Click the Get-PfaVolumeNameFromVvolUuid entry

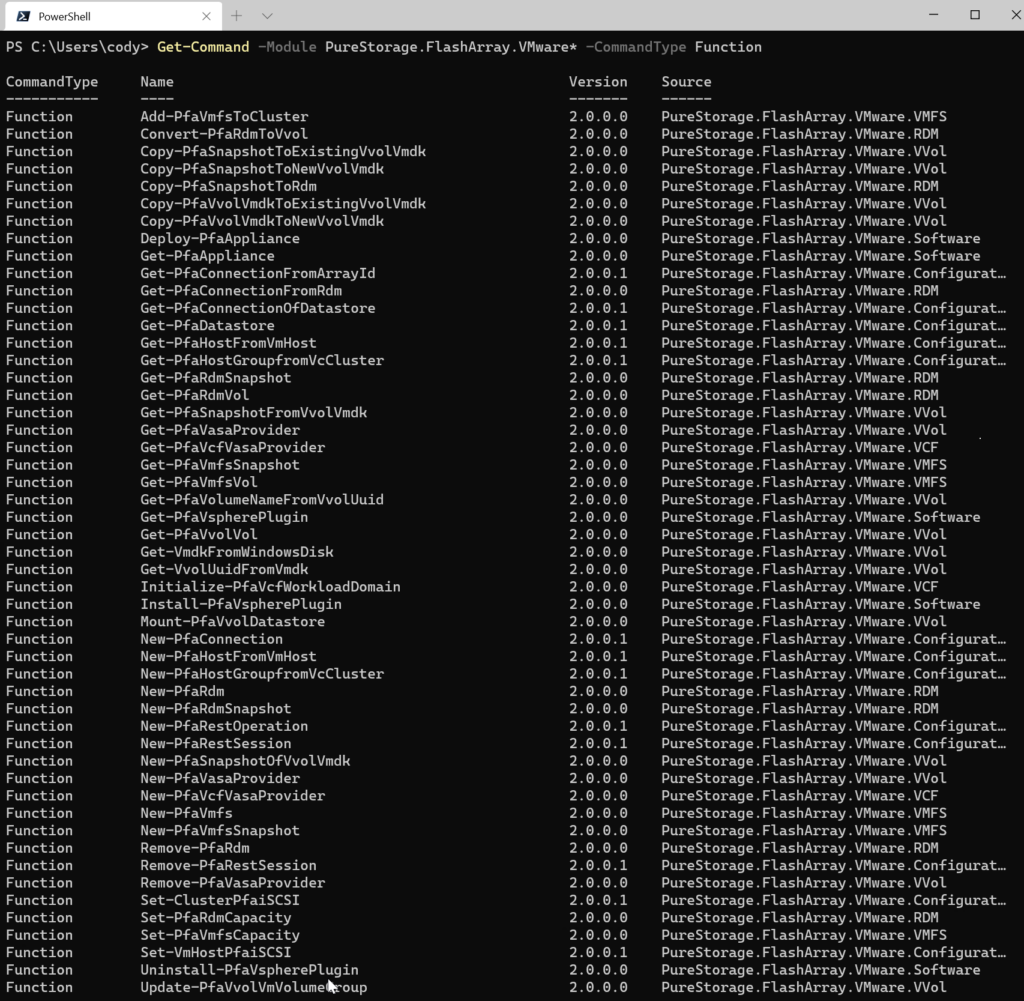262,500
